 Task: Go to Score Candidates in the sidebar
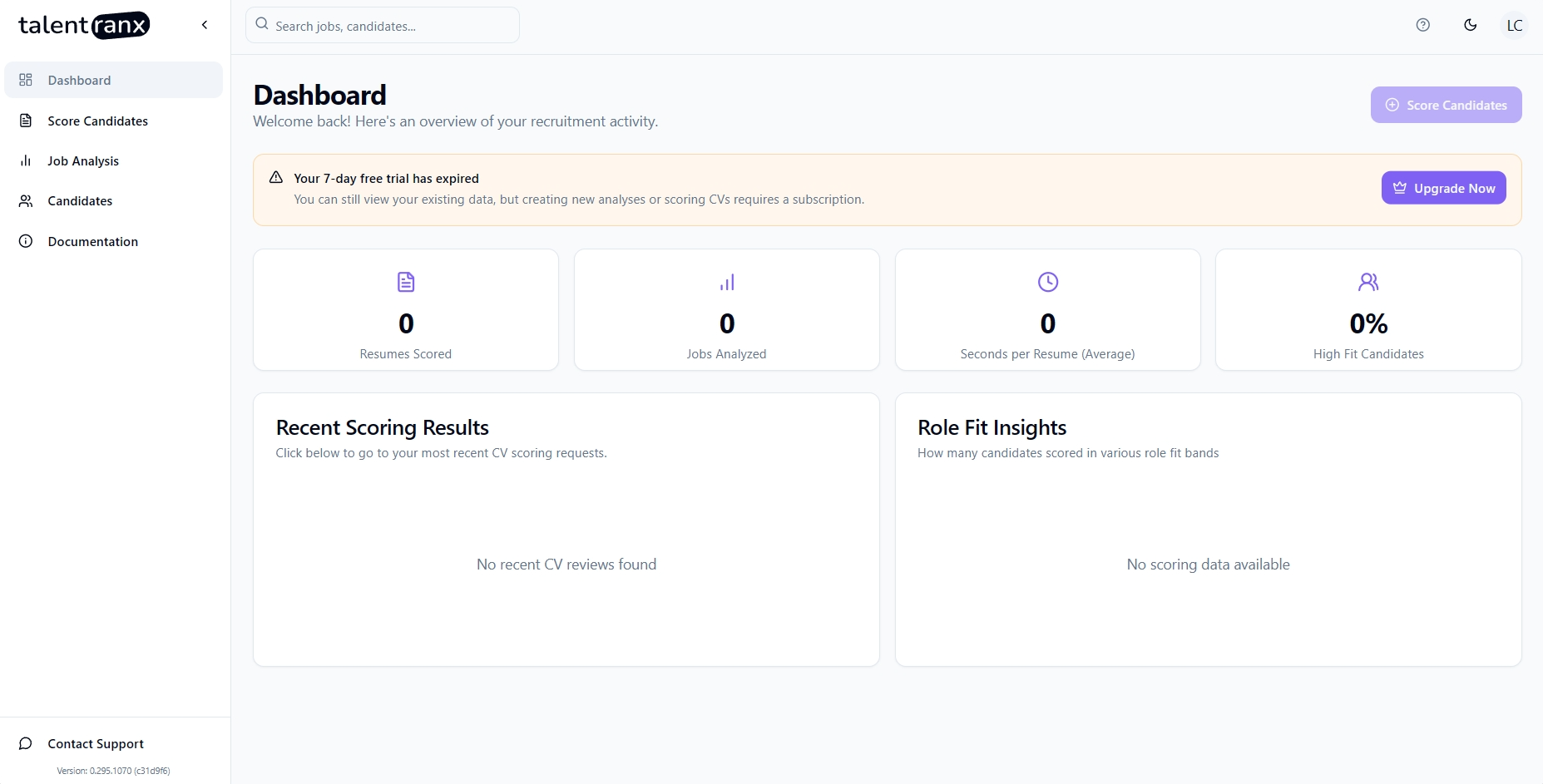tap(97, 121)
